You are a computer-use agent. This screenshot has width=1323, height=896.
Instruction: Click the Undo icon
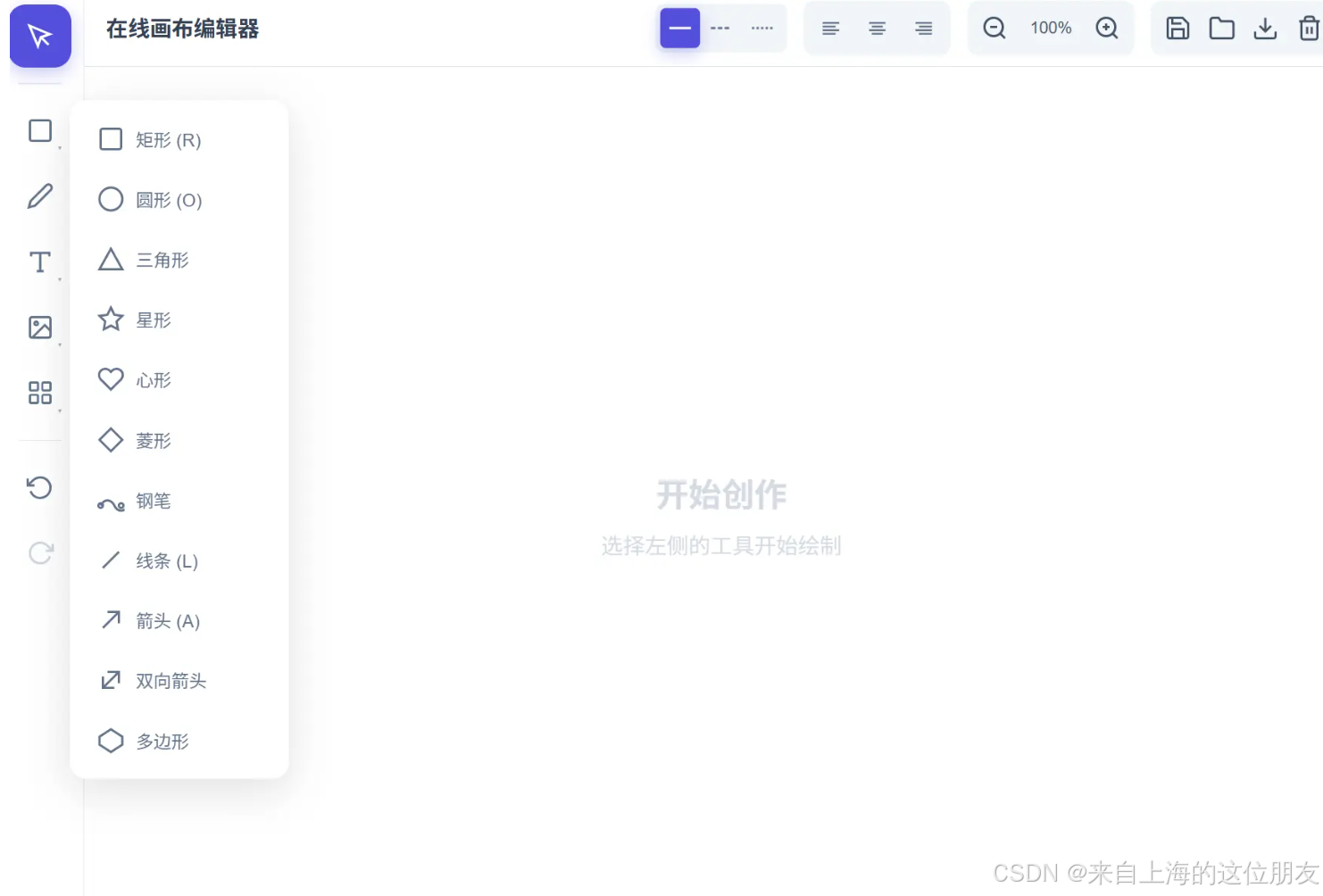pos(40,487)
